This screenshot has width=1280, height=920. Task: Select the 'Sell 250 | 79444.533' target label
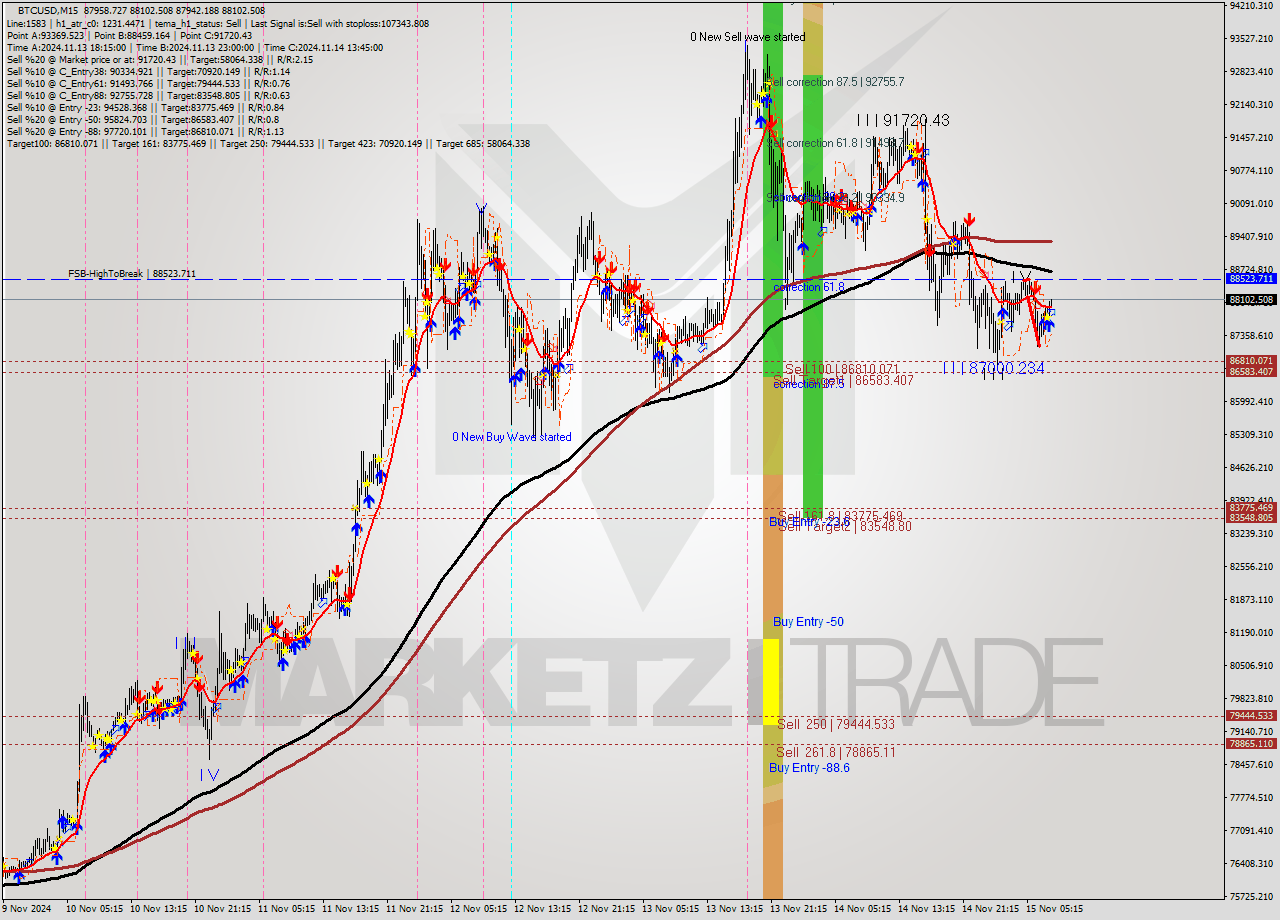coord(834,724)
